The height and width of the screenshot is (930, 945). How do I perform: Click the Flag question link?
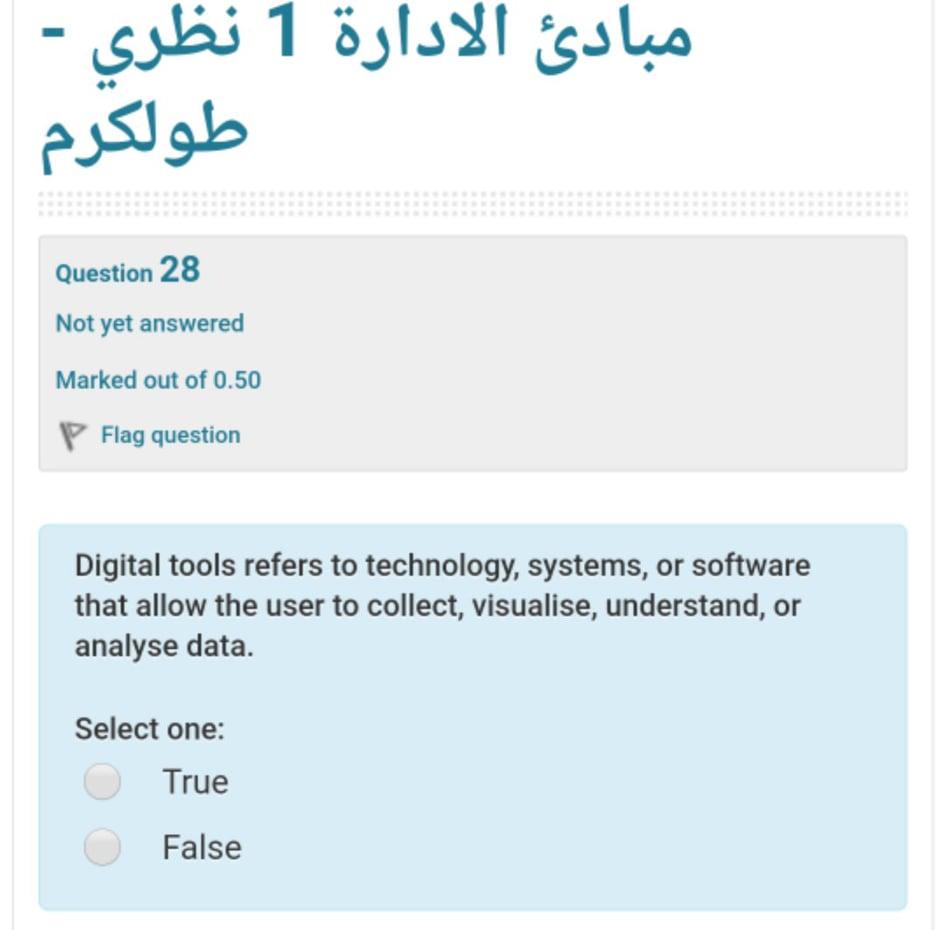170,434
